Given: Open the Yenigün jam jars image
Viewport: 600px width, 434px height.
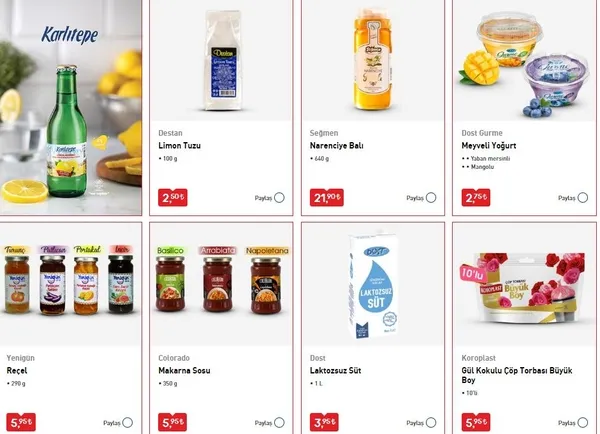Looking at the screenshot, I should click(x=70, y=284).
